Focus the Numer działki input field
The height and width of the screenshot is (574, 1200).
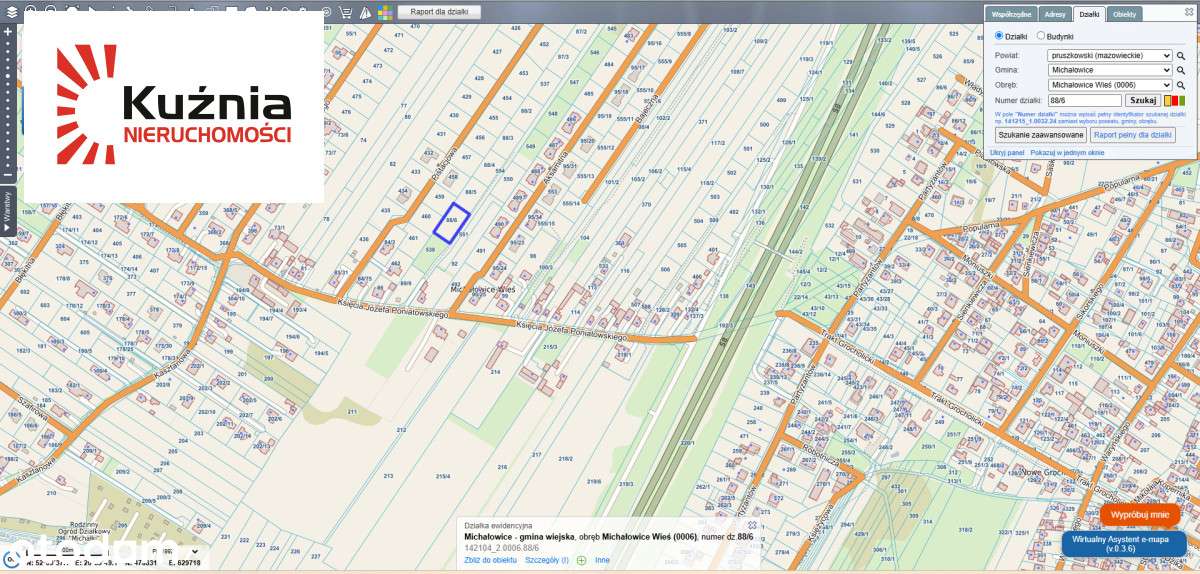pyautogui.click(x=1085, y=100)
